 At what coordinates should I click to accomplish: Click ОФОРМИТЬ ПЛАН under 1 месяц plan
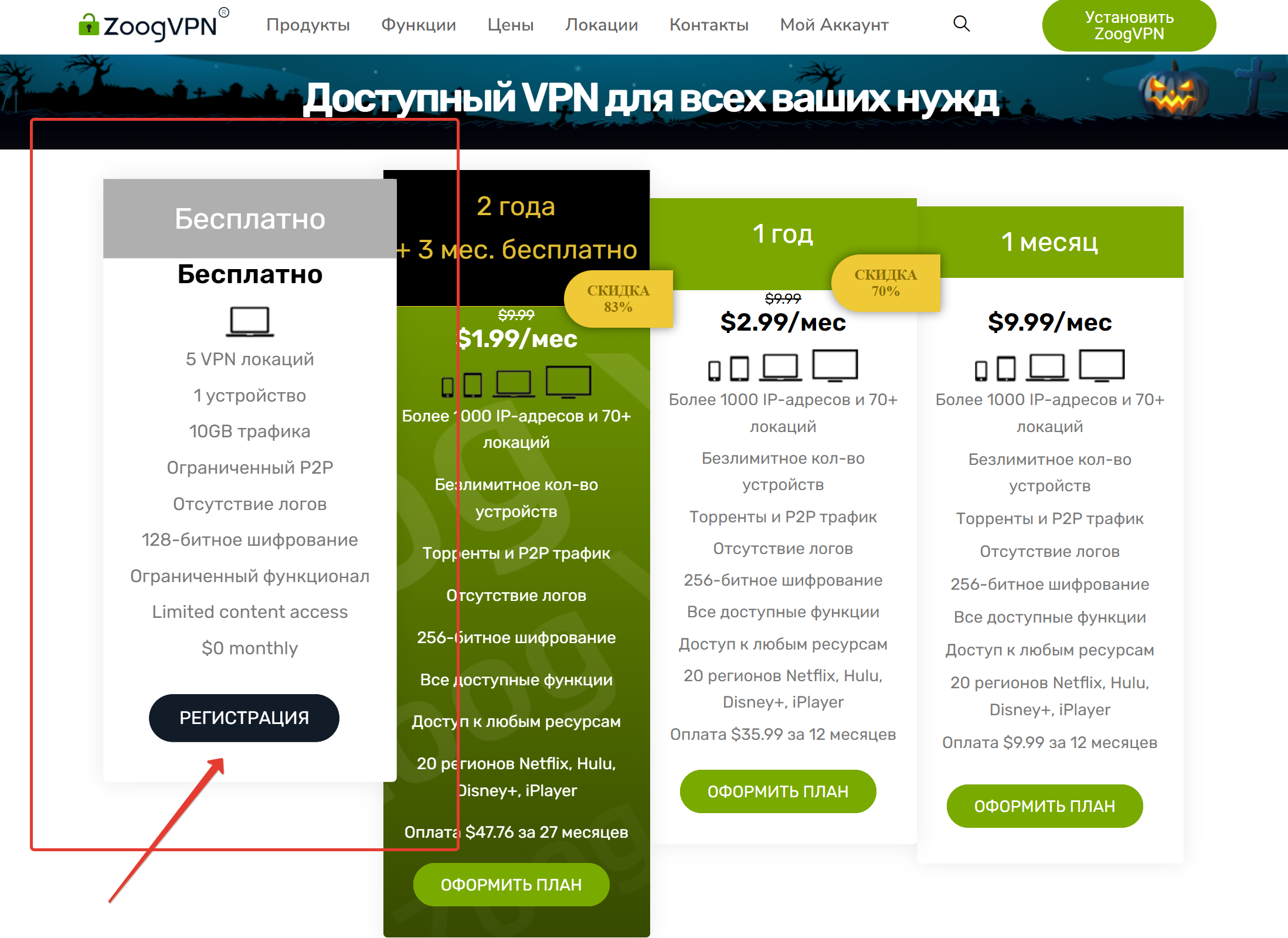pyautogui.click(x=1044, y=806)
